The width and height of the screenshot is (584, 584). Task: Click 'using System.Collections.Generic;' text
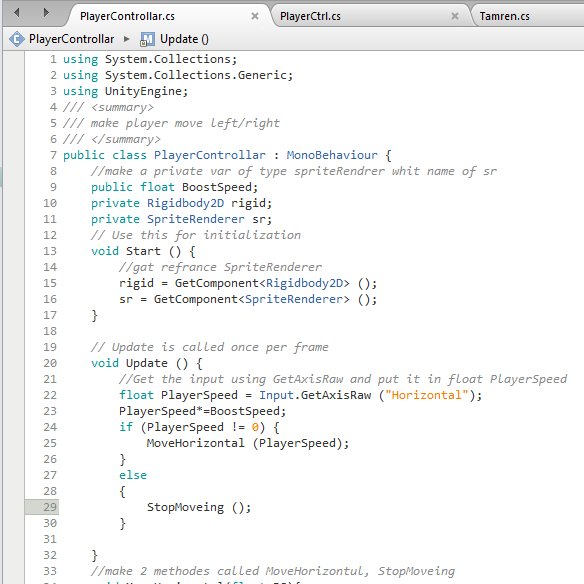click(178, 75)
